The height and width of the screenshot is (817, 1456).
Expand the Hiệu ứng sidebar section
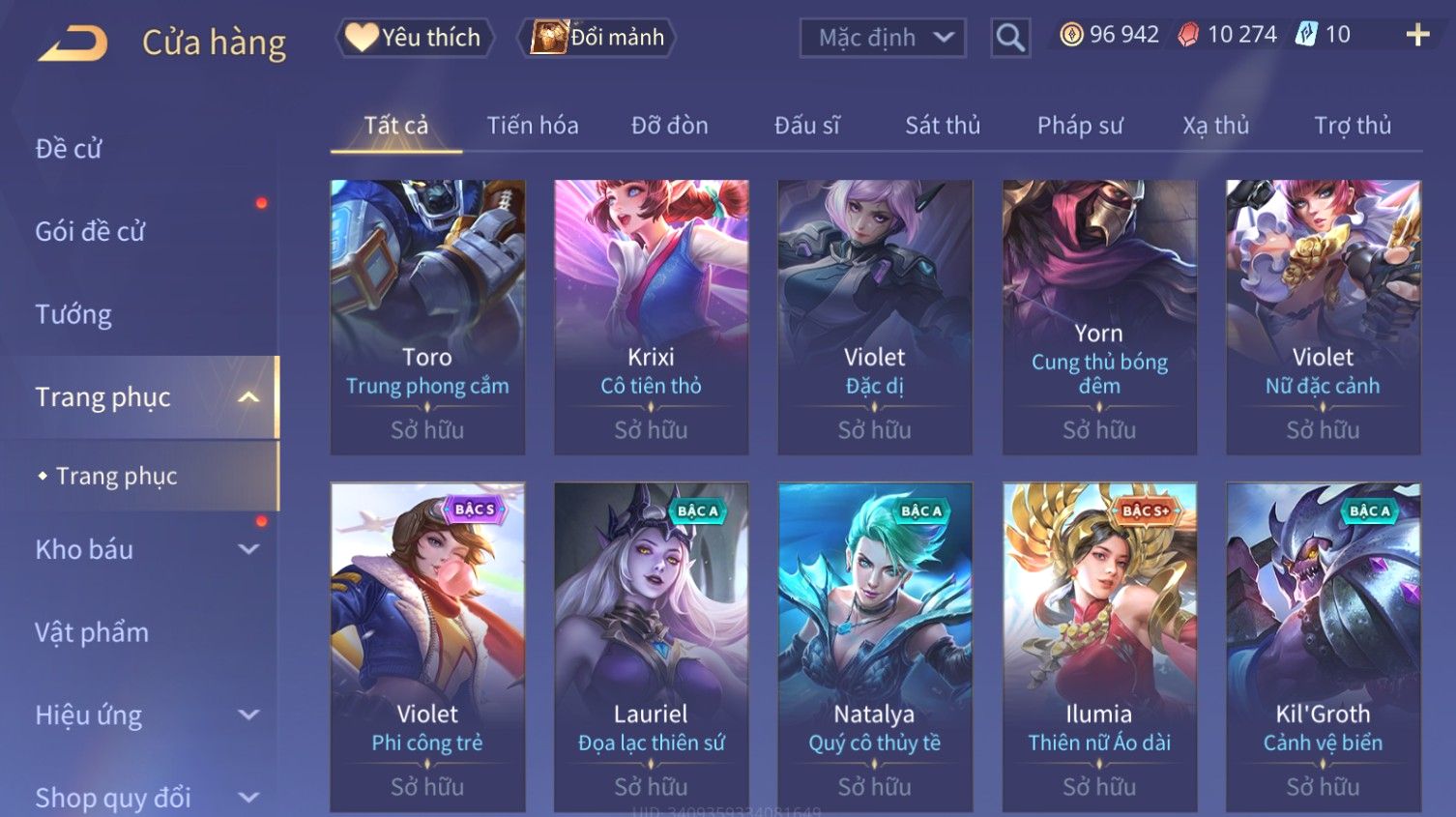pyautogui.click(x=248, y=715)
